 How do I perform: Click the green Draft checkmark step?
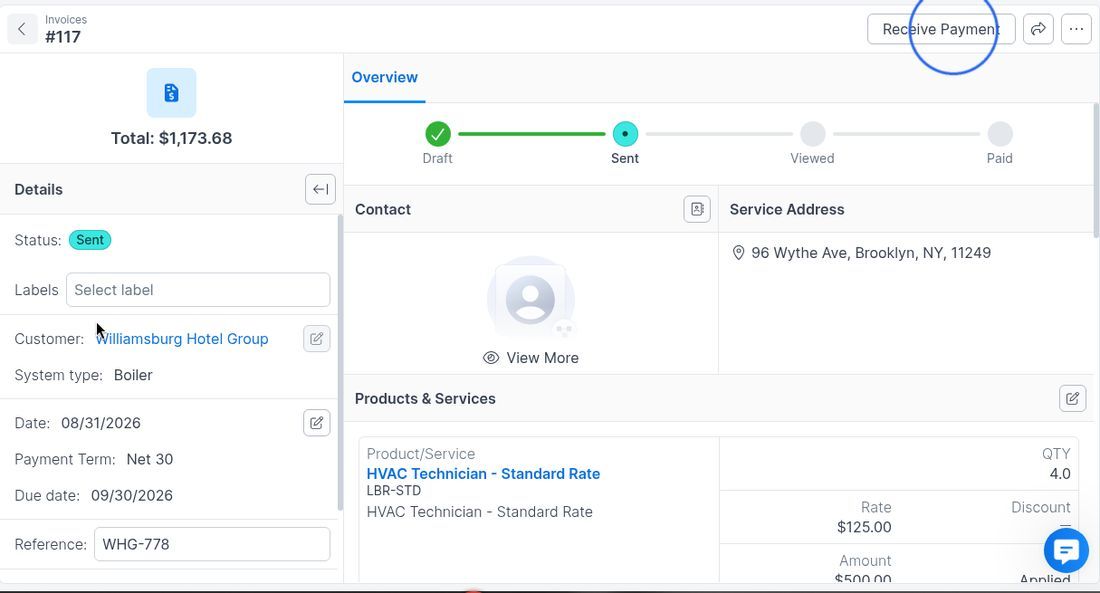point(437,133)
